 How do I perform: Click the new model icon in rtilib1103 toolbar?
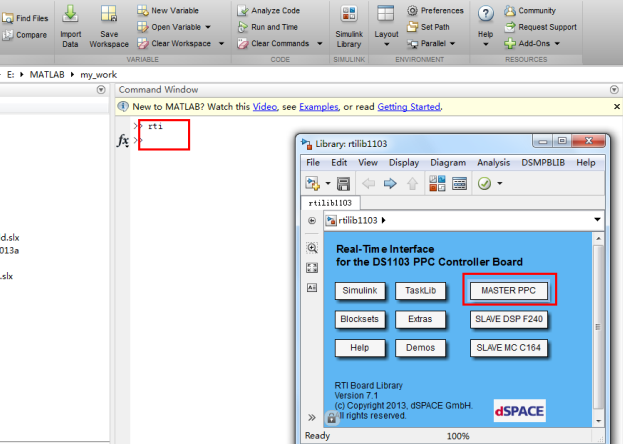click(x=312, y=184)
